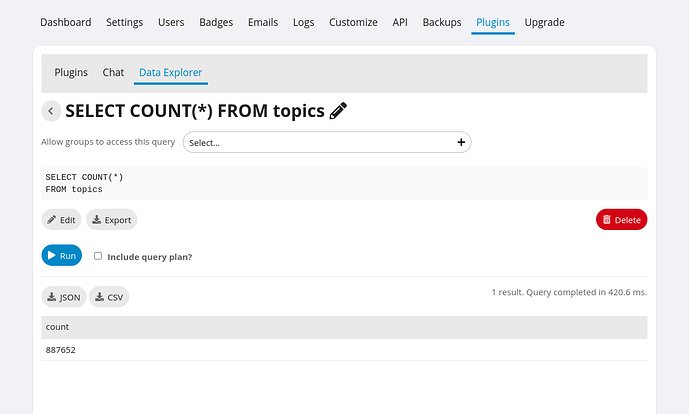
Task: Open the Settings admin tab
Action: (x=124, y=22)
